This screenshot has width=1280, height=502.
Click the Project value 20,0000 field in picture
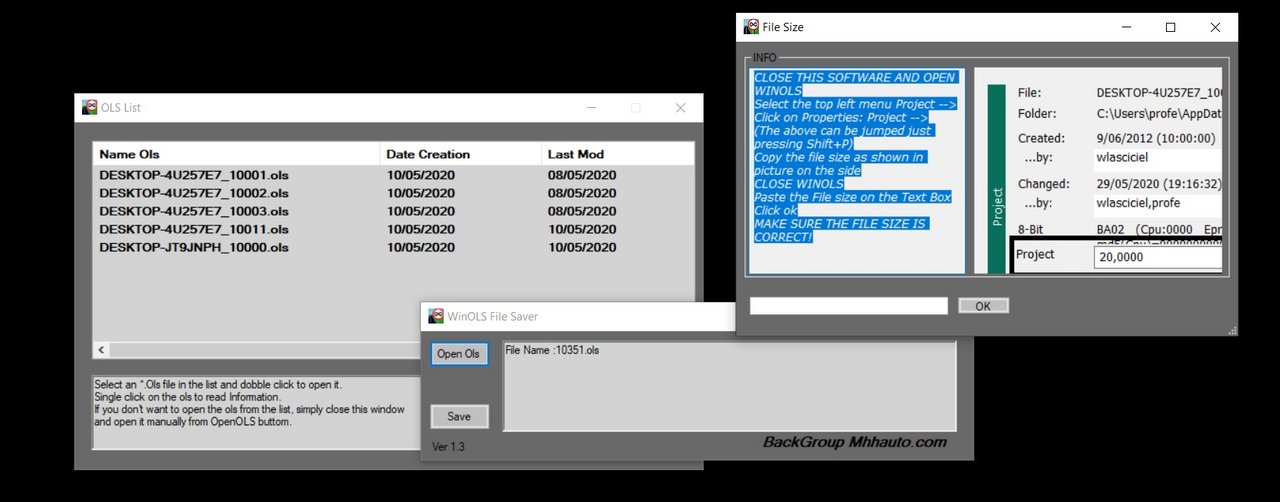pos(1157,257)
